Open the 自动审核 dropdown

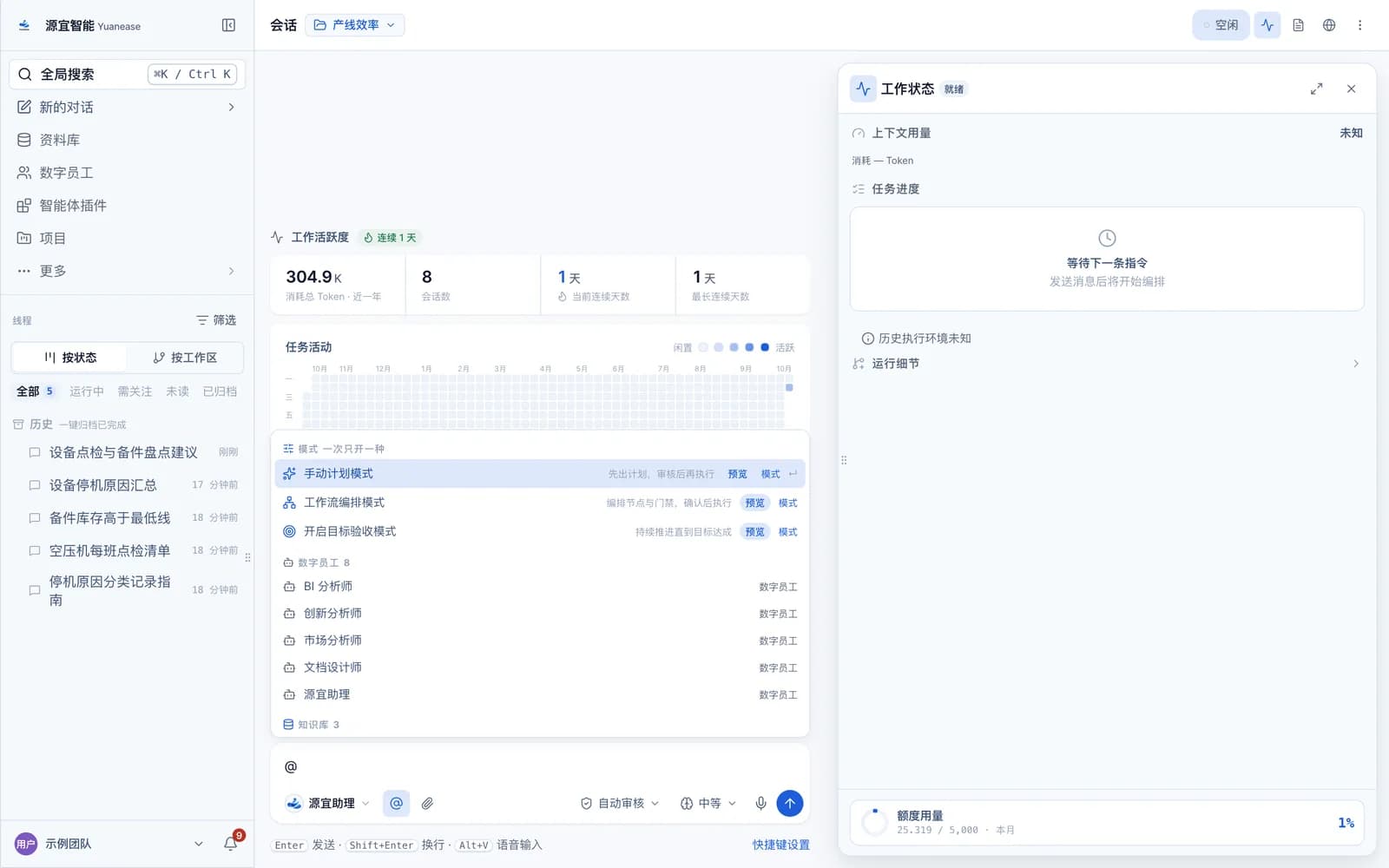(x=619, y=804)
